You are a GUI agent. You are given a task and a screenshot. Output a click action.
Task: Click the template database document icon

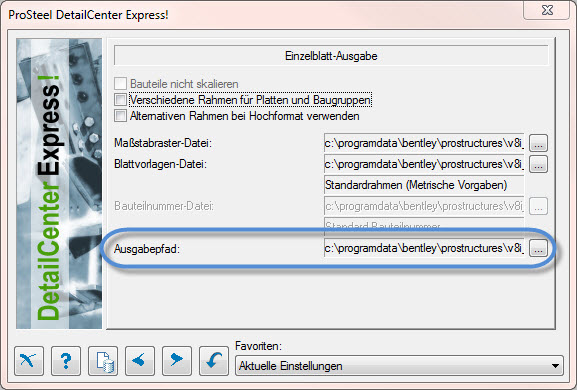coord(103,361)
